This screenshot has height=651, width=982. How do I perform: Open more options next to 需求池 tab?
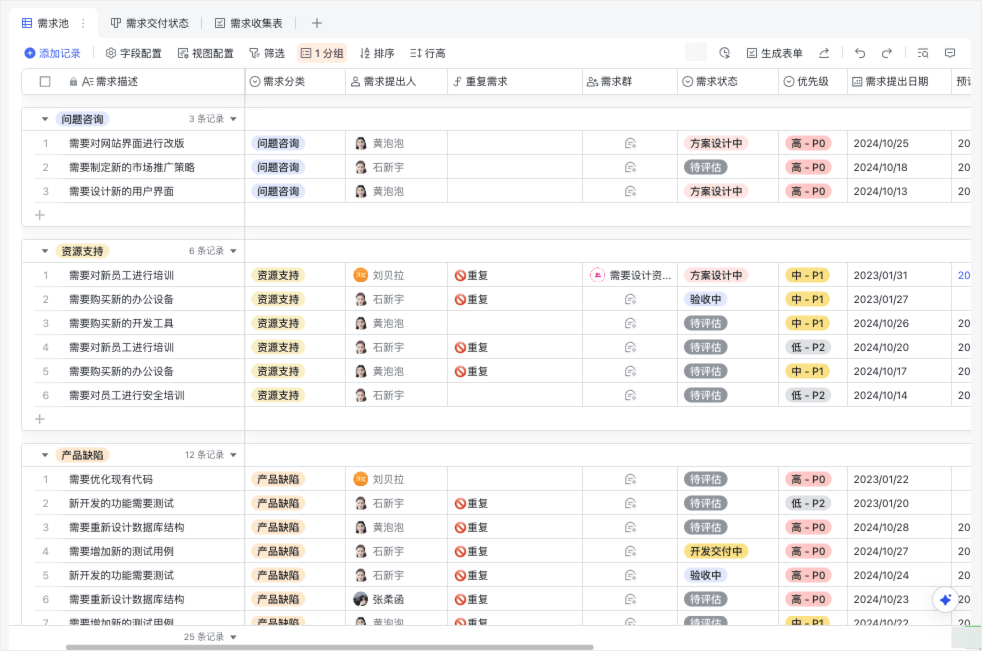[83, 23]
